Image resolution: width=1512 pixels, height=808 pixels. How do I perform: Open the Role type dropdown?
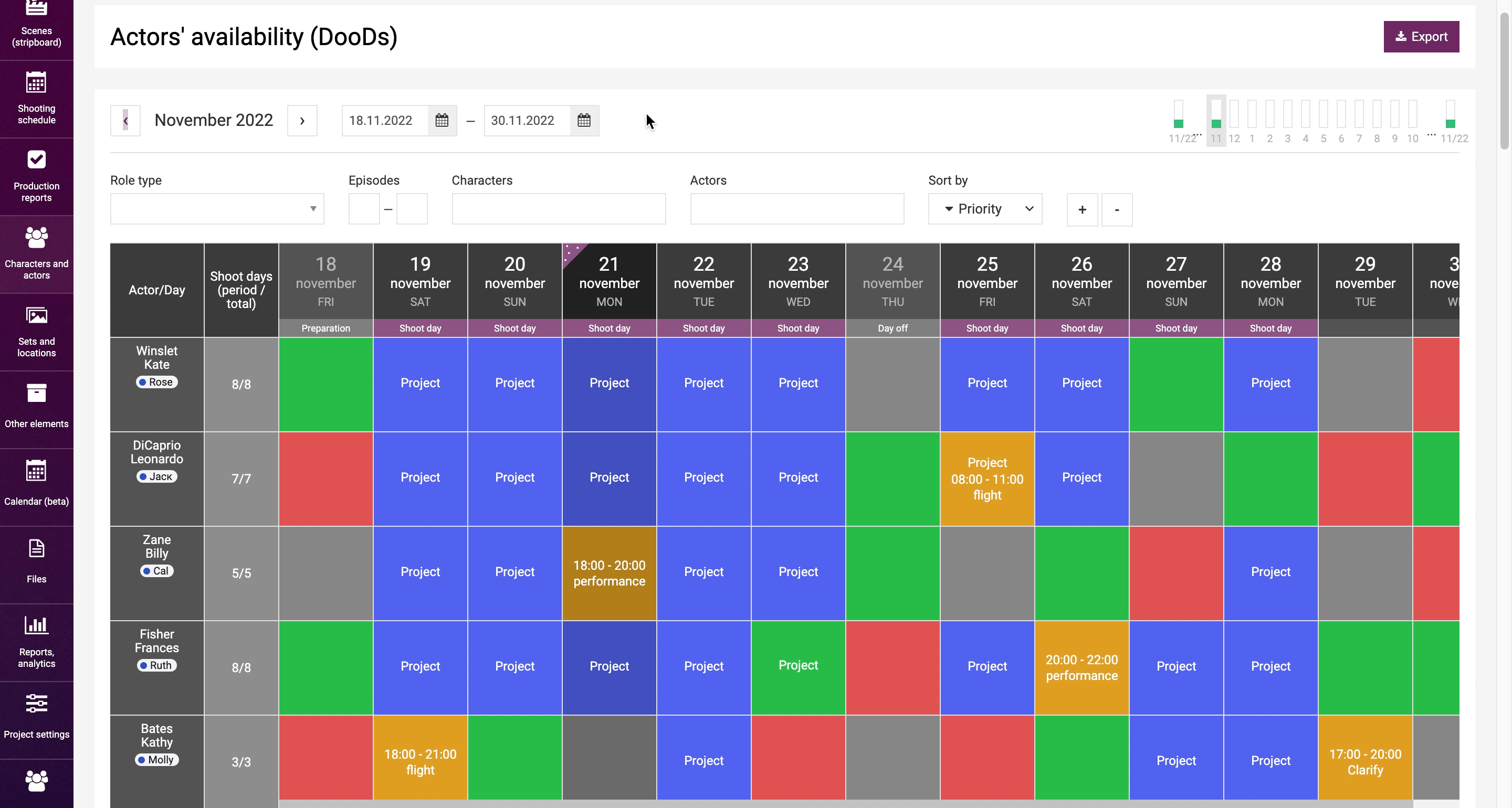(x=217, y=209)
